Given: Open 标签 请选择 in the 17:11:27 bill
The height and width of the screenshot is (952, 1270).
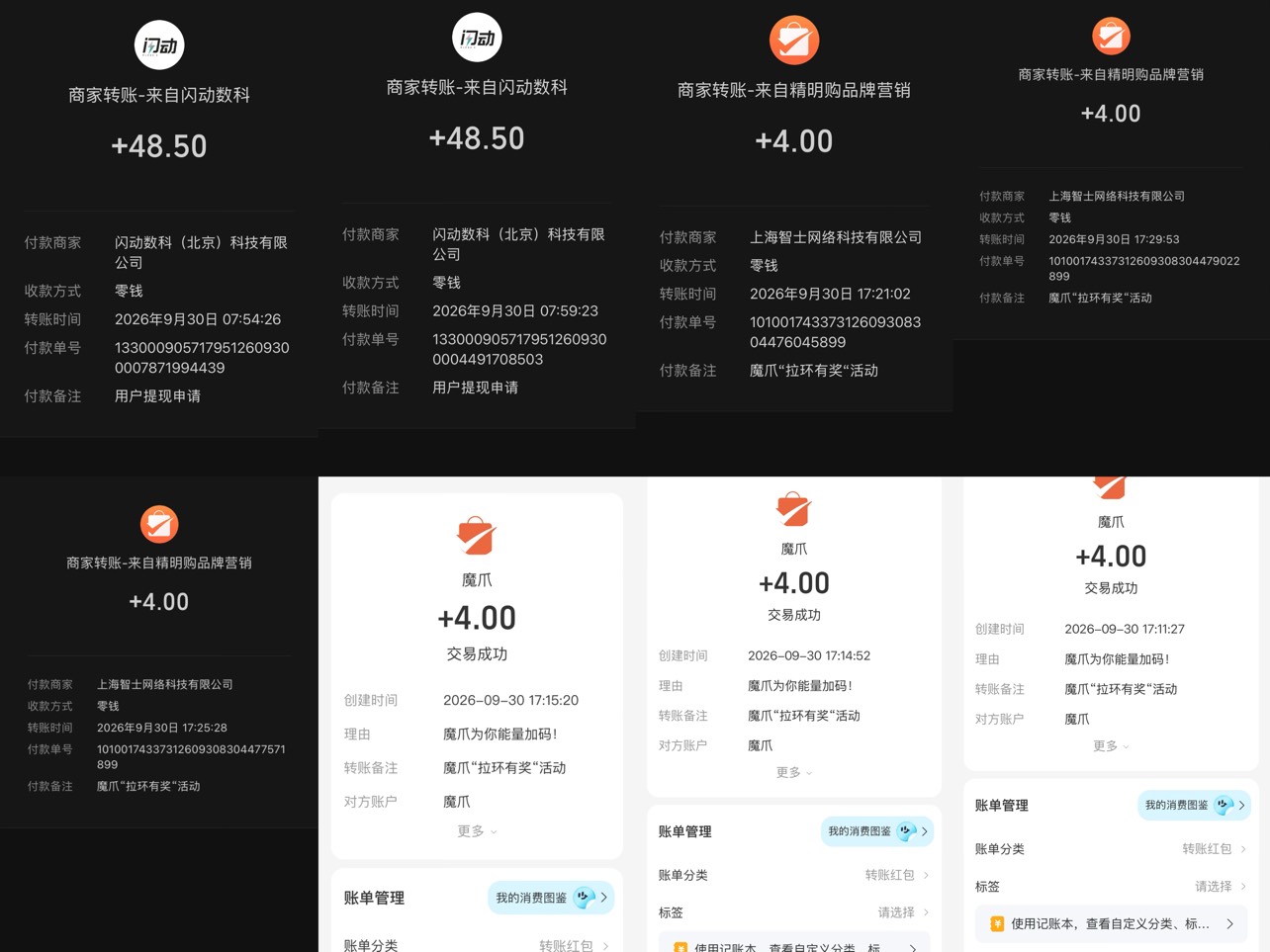Looking at the screenshot, I should point(1111,887).
